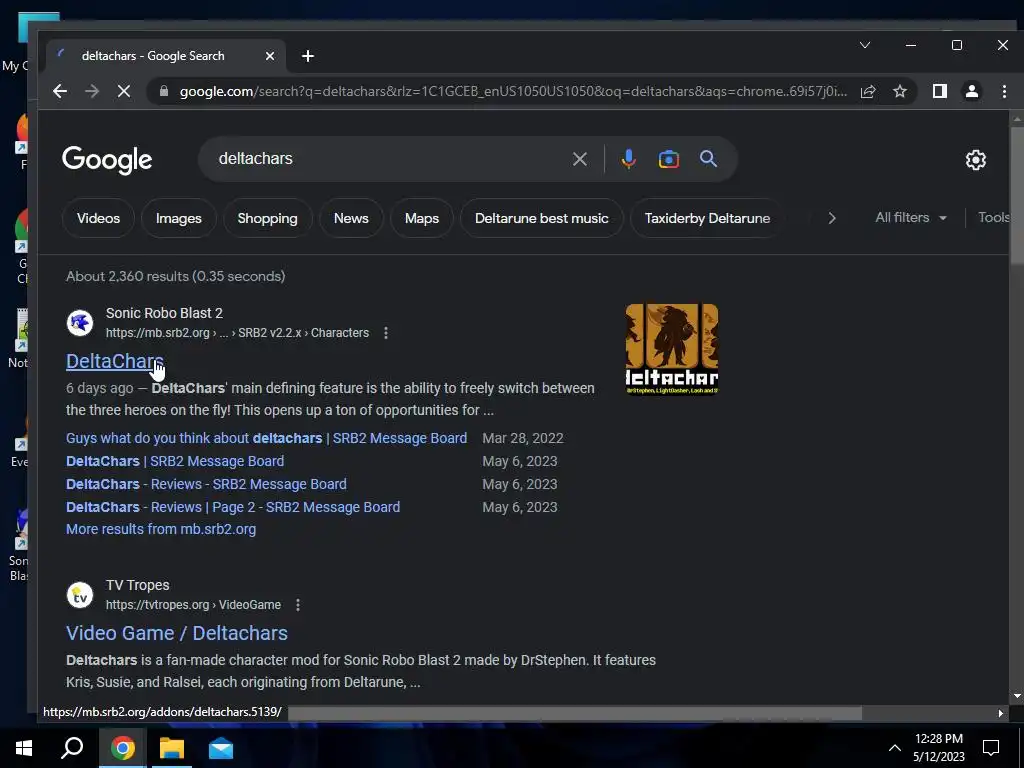Open Video Game / Deltachars TV Tropes link
This screenshot has height=768, width=1024.
pos(177,633)
